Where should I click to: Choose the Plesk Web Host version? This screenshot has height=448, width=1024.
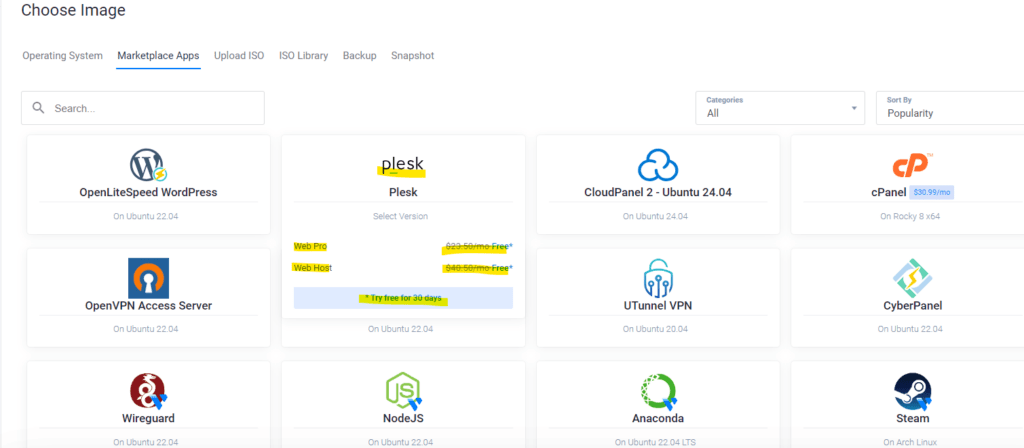[403, 268]
